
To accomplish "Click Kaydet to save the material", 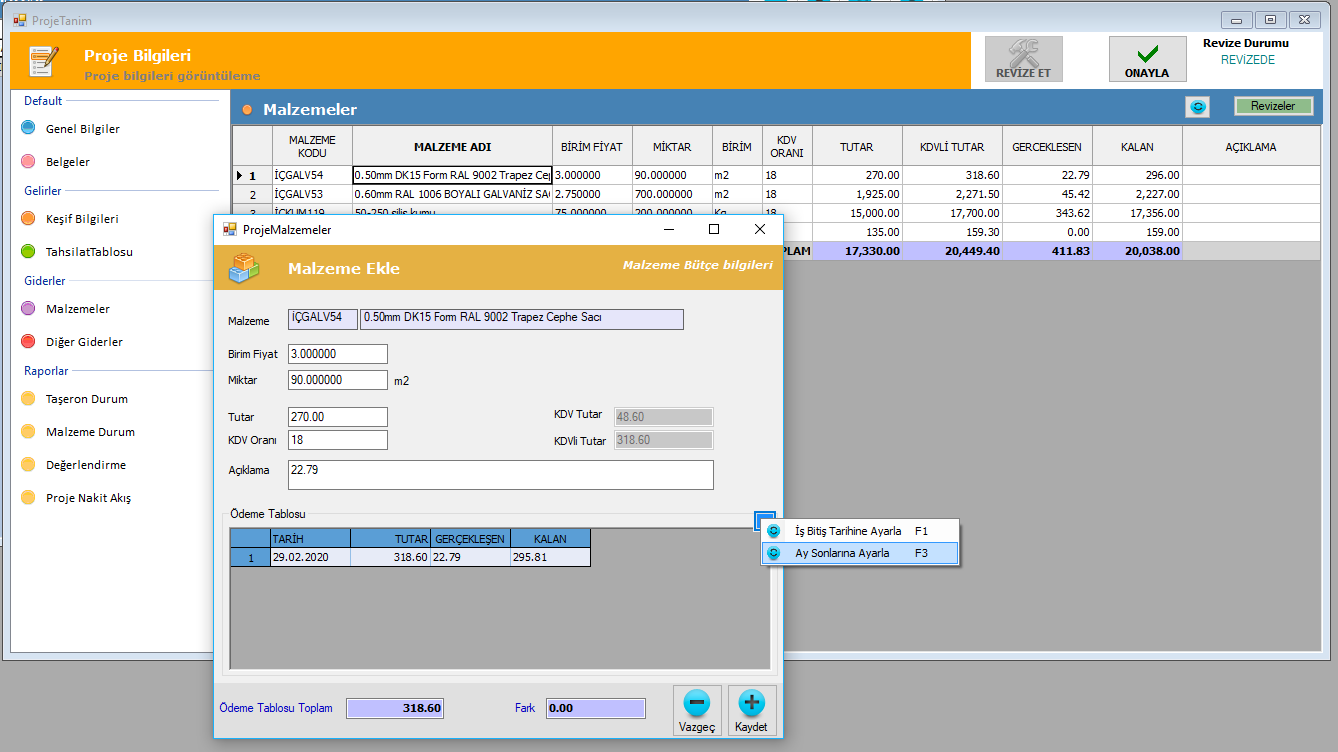I will pos(752,711).
